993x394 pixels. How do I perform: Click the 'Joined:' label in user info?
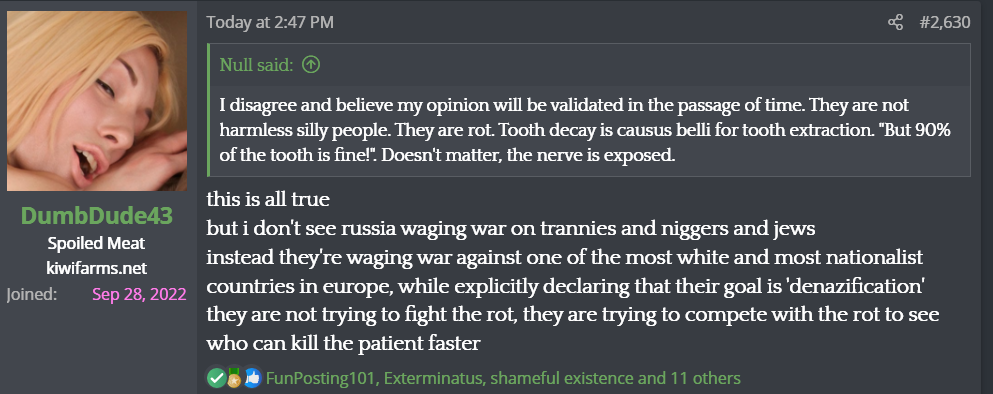point(32,295)
